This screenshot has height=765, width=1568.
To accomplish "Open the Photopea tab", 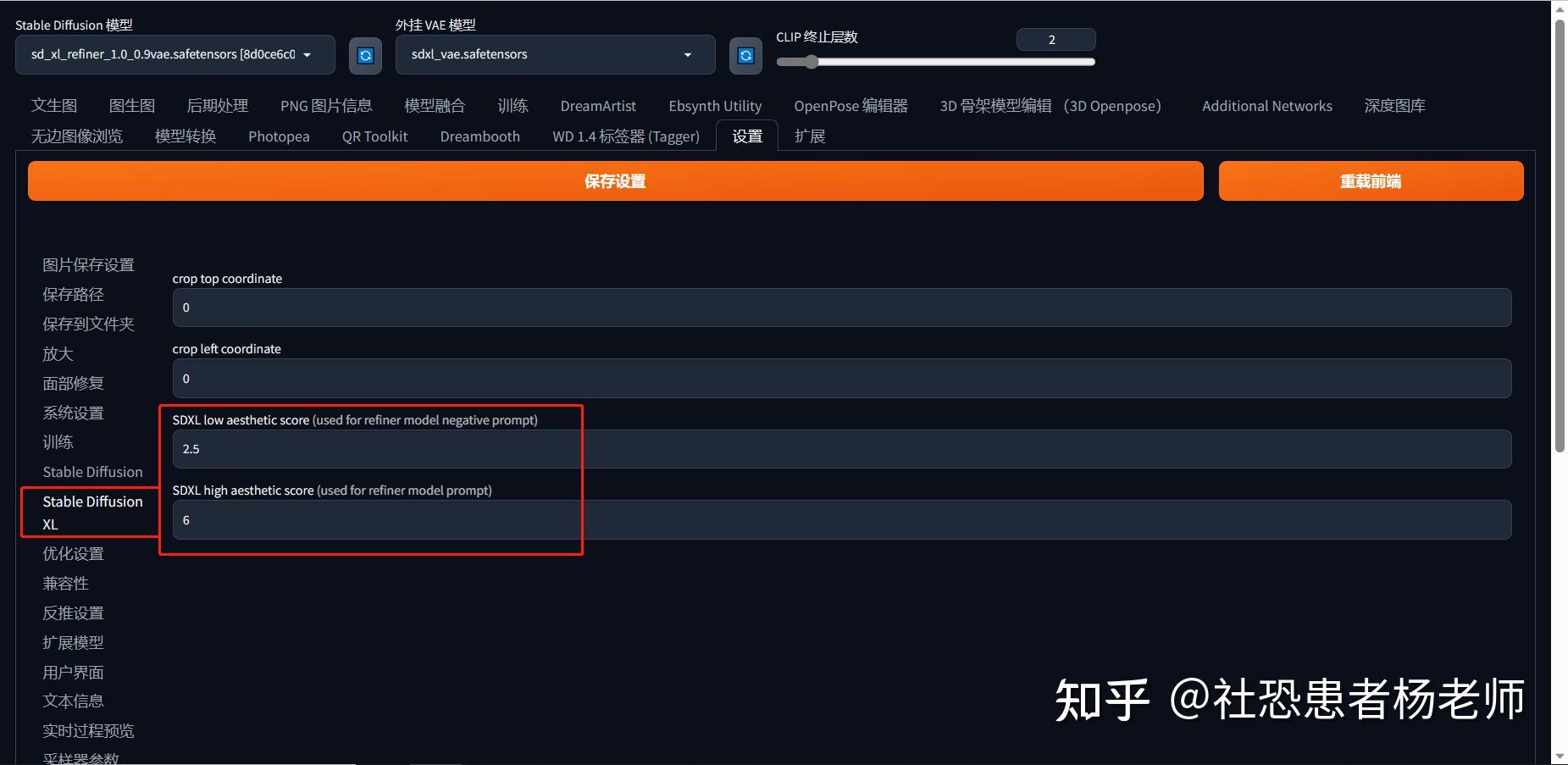I will tap(279, 136).
